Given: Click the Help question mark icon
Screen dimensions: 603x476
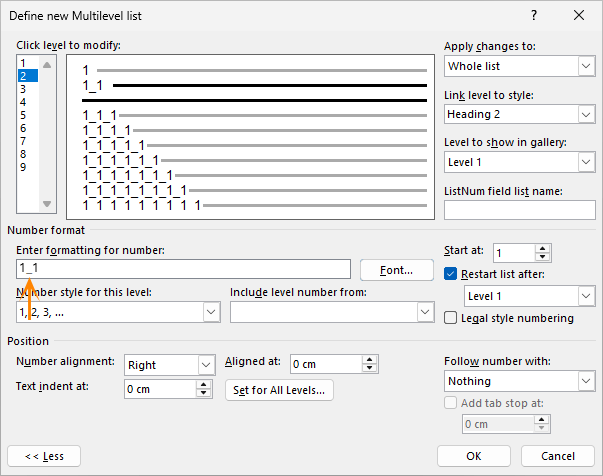Looking at the screenshot, I should coord(534,15).
